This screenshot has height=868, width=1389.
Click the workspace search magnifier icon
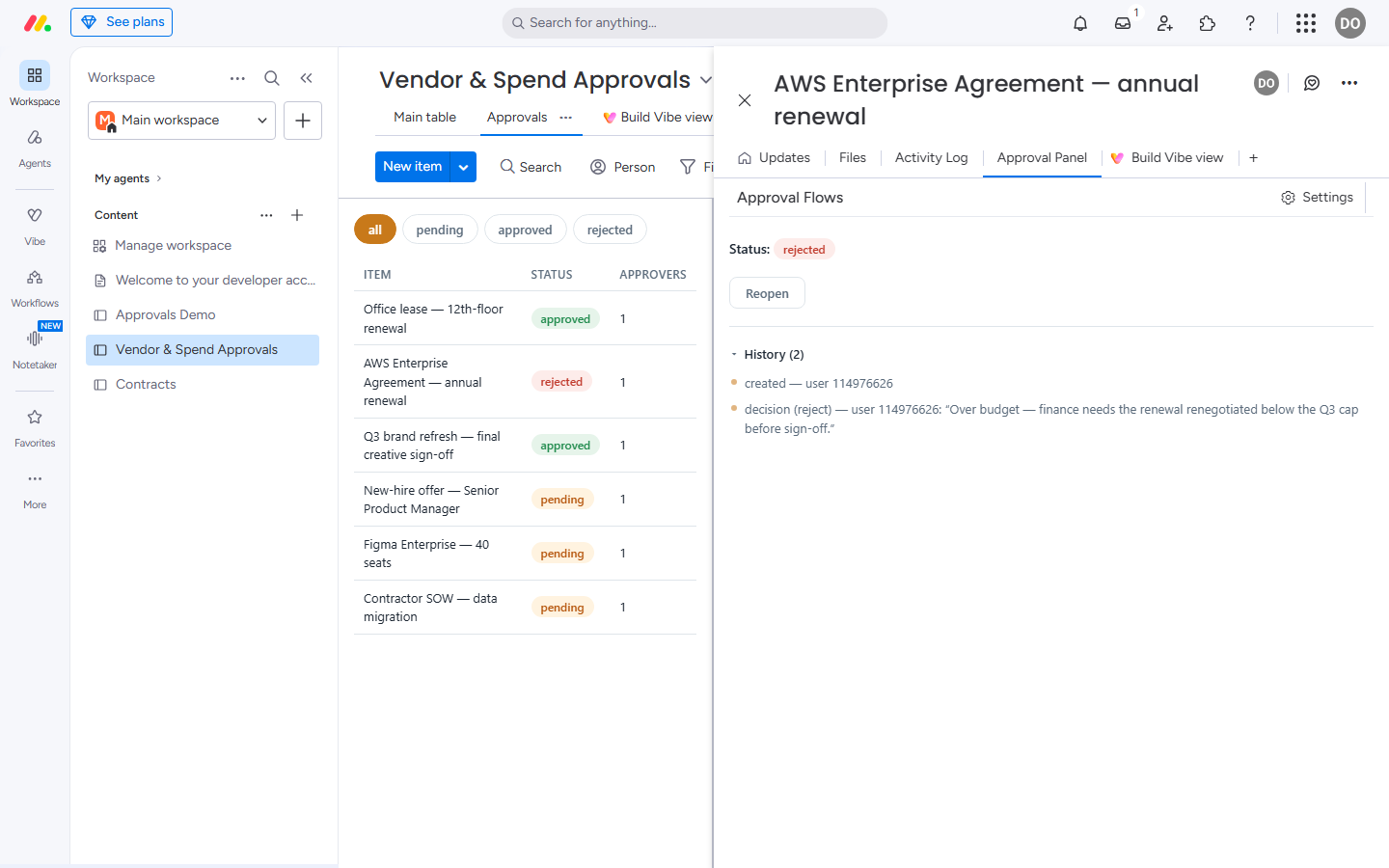pyautogui.click(x=272, y=78)
